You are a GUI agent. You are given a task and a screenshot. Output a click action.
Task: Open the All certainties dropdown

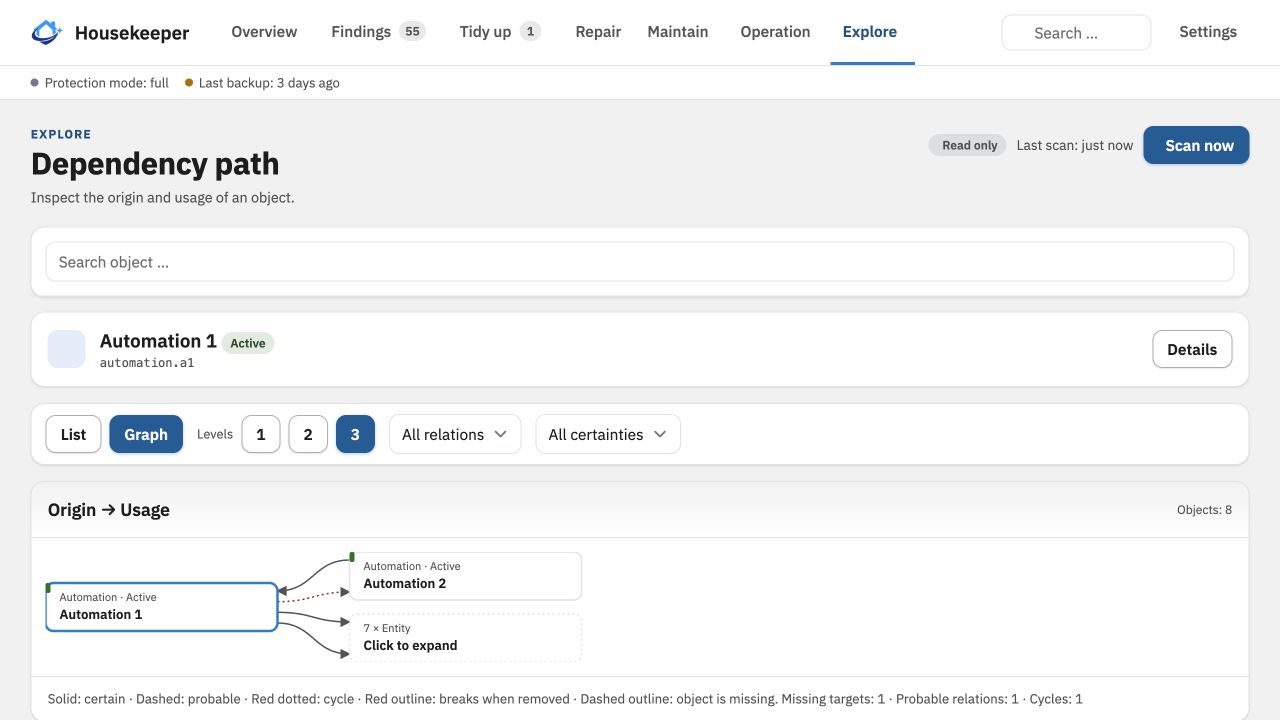608,434
